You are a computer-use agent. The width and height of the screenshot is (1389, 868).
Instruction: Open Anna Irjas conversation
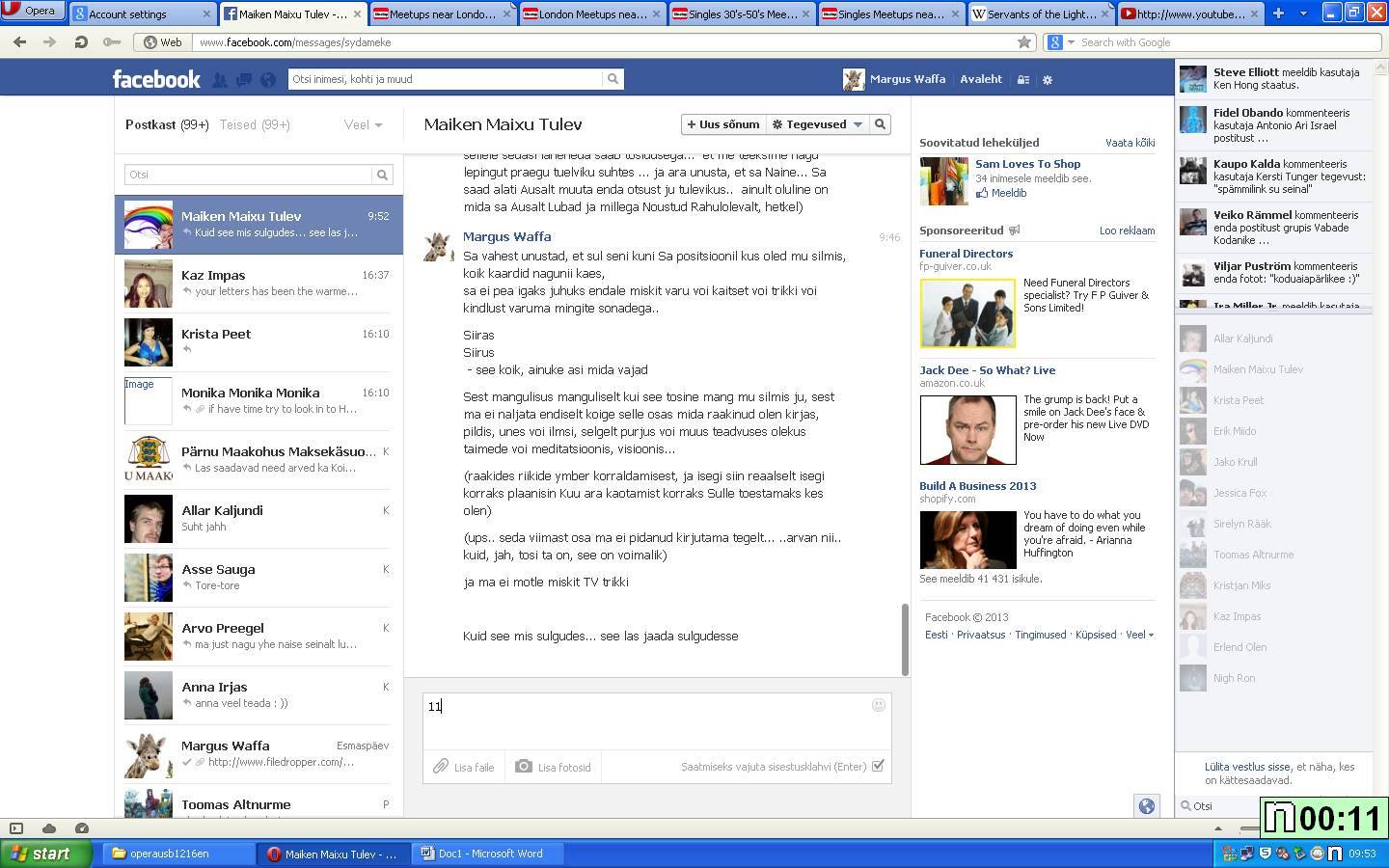259,694
